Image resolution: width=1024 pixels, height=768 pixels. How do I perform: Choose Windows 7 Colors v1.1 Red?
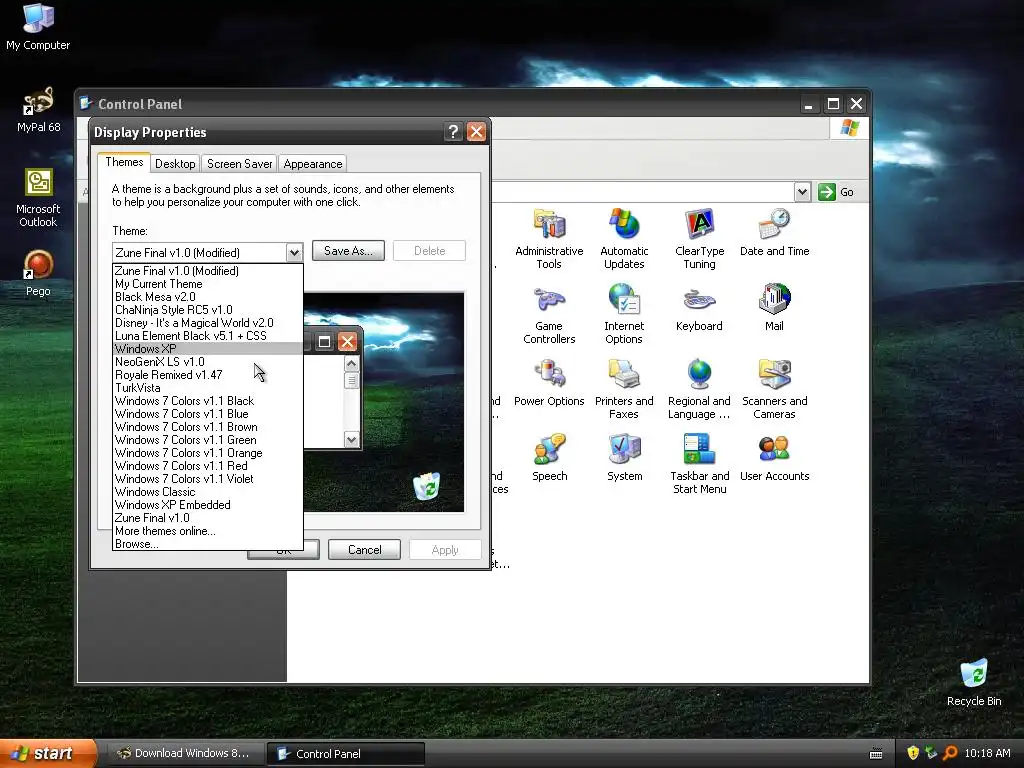pos(208,466)
